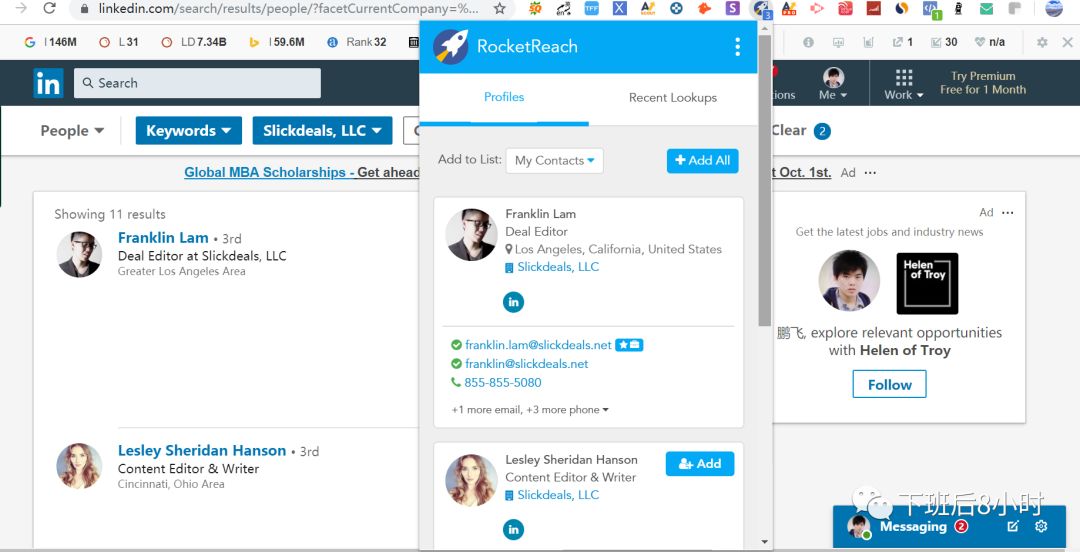Click the blue X extension icon
The height and width of the screenshot is (552, 1080).
(x=619, y=8)
